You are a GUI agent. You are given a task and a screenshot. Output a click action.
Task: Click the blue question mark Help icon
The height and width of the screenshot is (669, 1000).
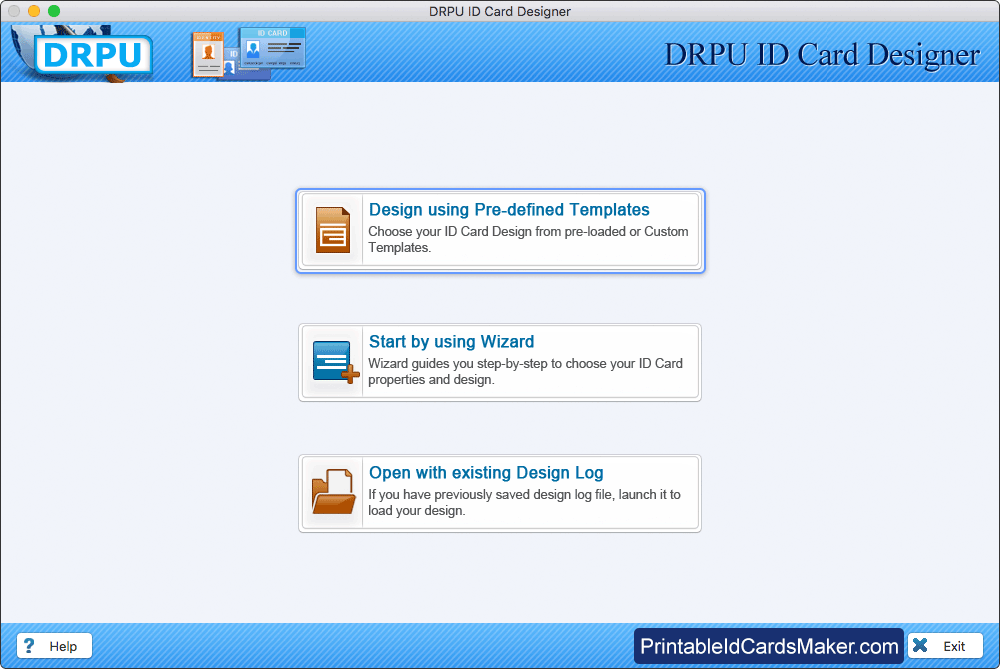(29, 645)
